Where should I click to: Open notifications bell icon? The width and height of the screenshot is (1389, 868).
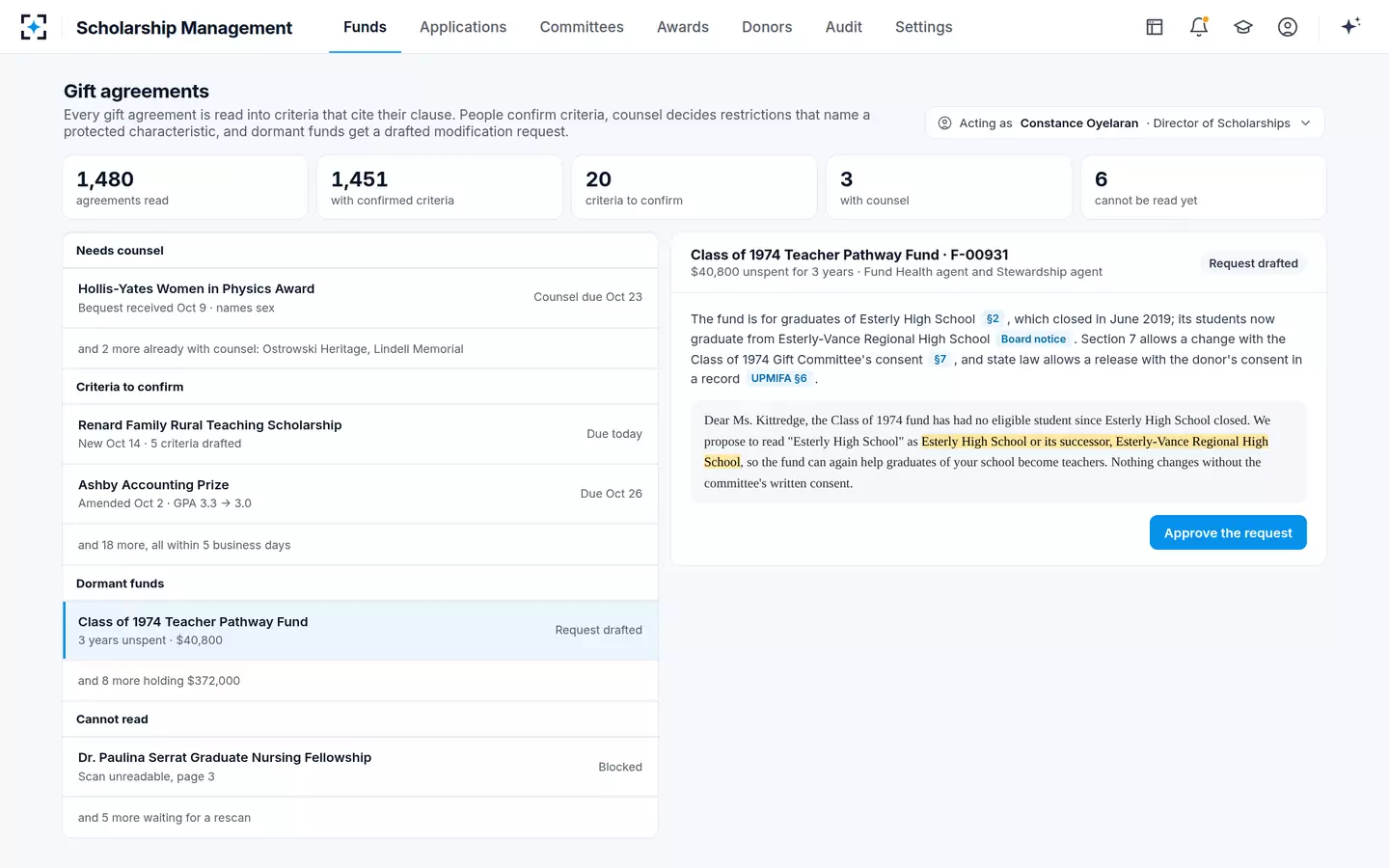[1199, 27]
